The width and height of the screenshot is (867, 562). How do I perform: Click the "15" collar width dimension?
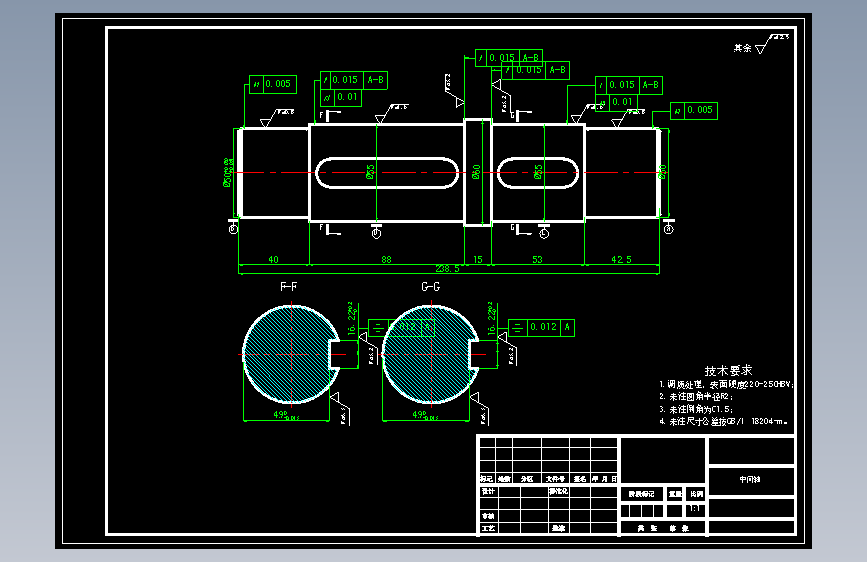pos(478,259)
